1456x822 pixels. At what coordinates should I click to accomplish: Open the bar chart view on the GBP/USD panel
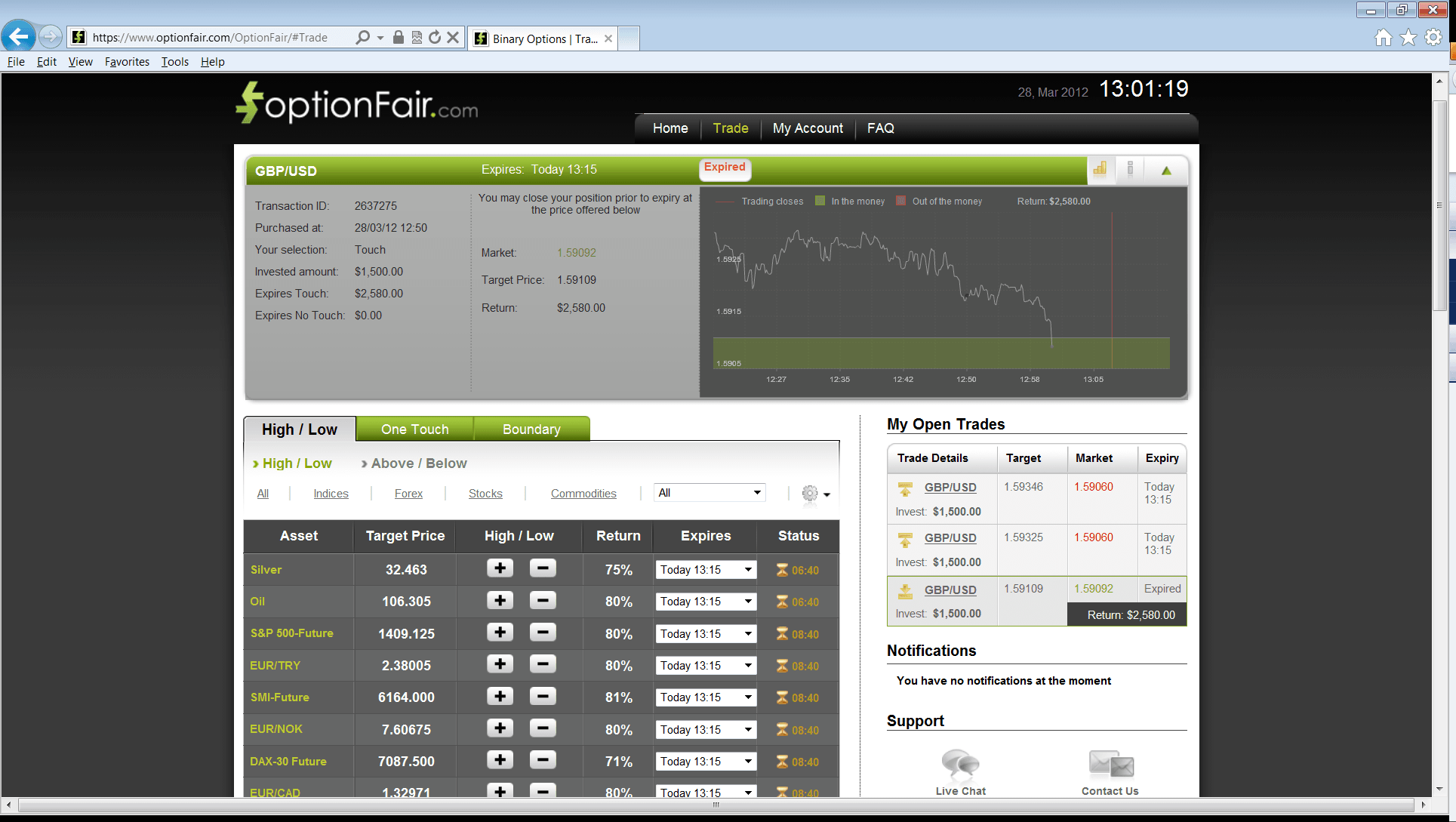click(1100, 170)
